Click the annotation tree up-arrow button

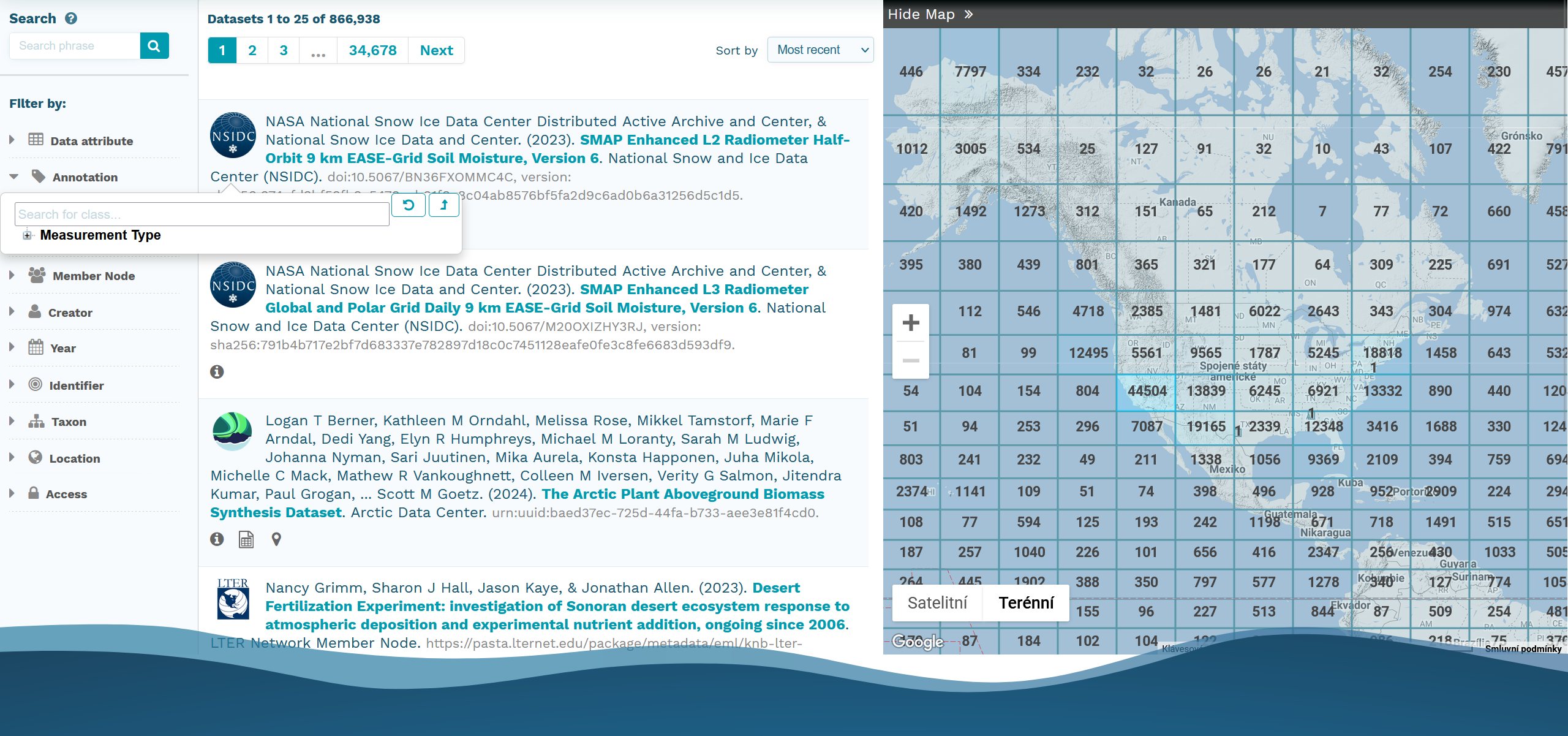pos(444,205)
